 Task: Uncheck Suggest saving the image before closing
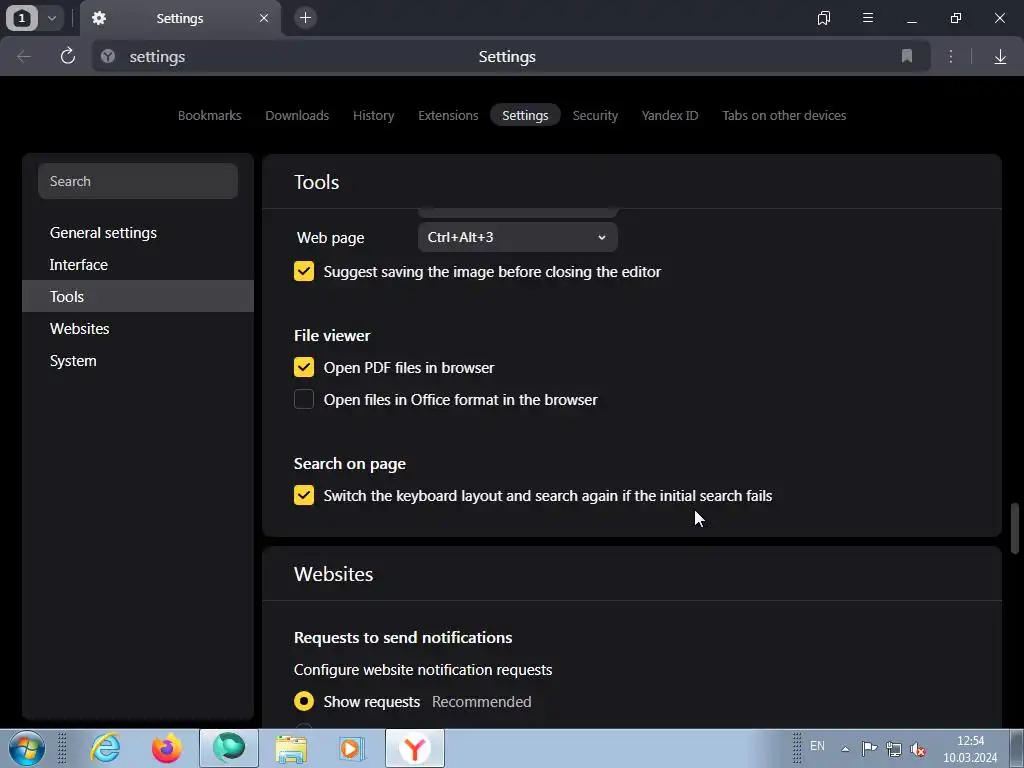pyautogui.click(x=304, y=271)
